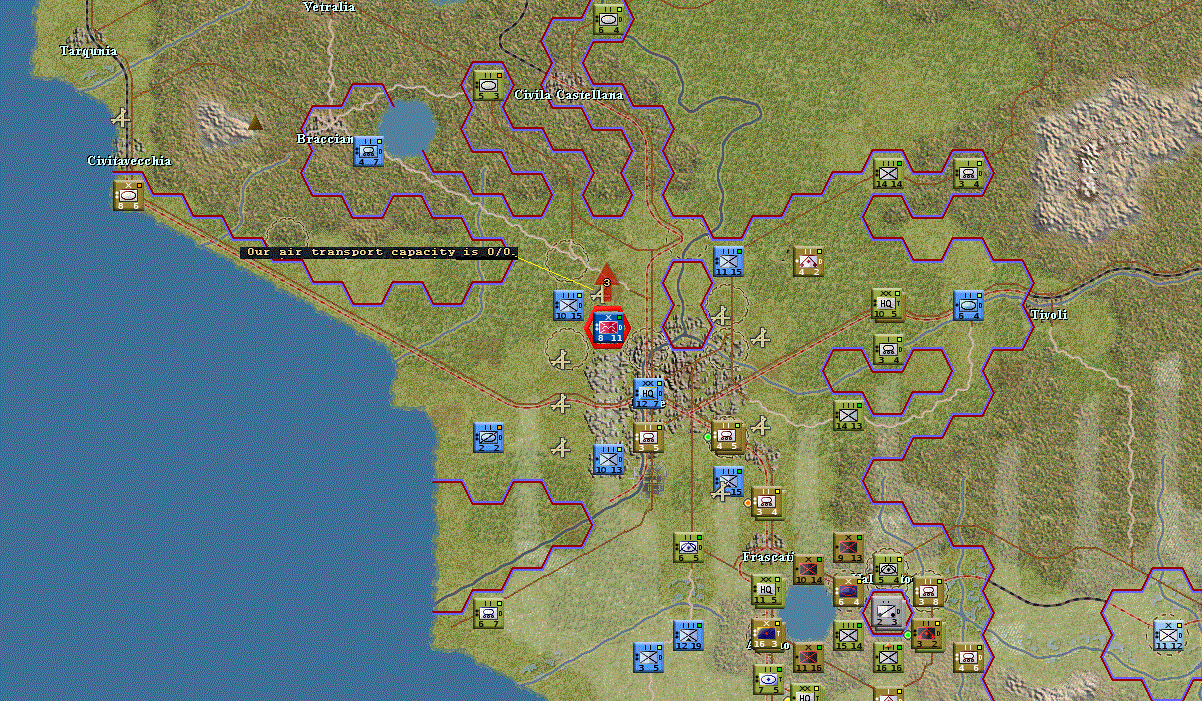The width and height of the screenshot is (1202, 701).
Task: Select the olive 8-7 unit on the coast road
Action: (489, 613)
